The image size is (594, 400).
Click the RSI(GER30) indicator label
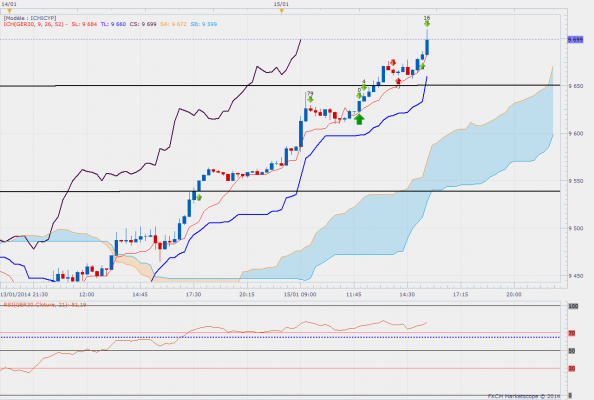pyautogui.click(x=45, y=305)
